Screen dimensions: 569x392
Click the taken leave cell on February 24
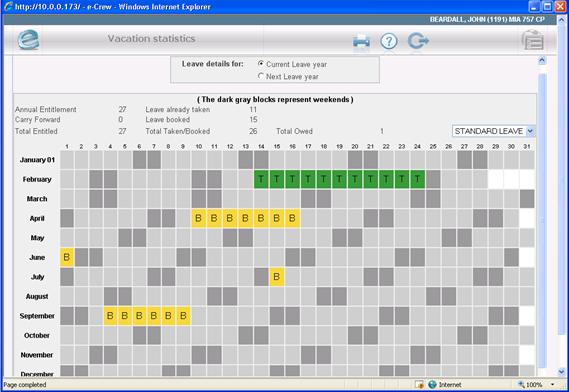click(x=417, y=179)
